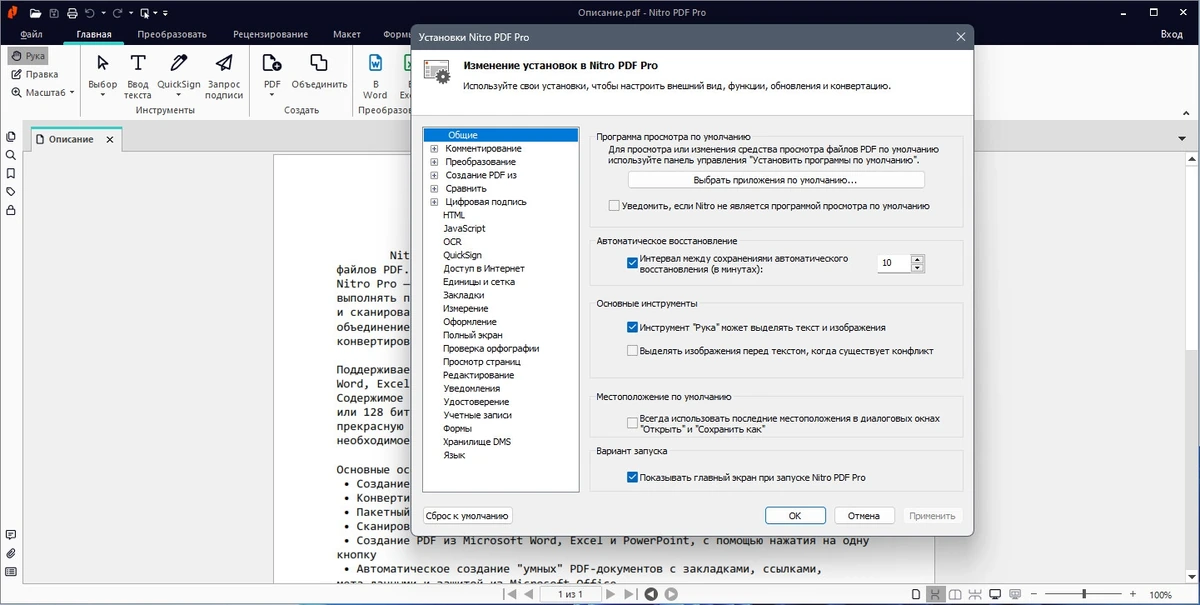Viewport: 1200px width, 605px height.
Task: Expand the Преобразование tree node
Action: pos(434,162)
